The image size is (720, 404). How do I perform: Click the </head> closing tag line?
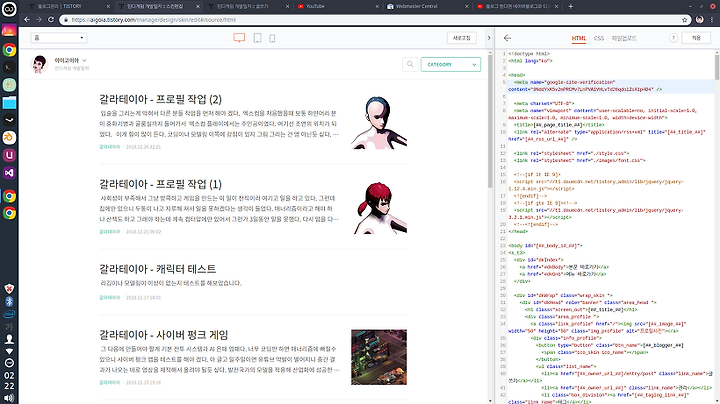[518, 231]
